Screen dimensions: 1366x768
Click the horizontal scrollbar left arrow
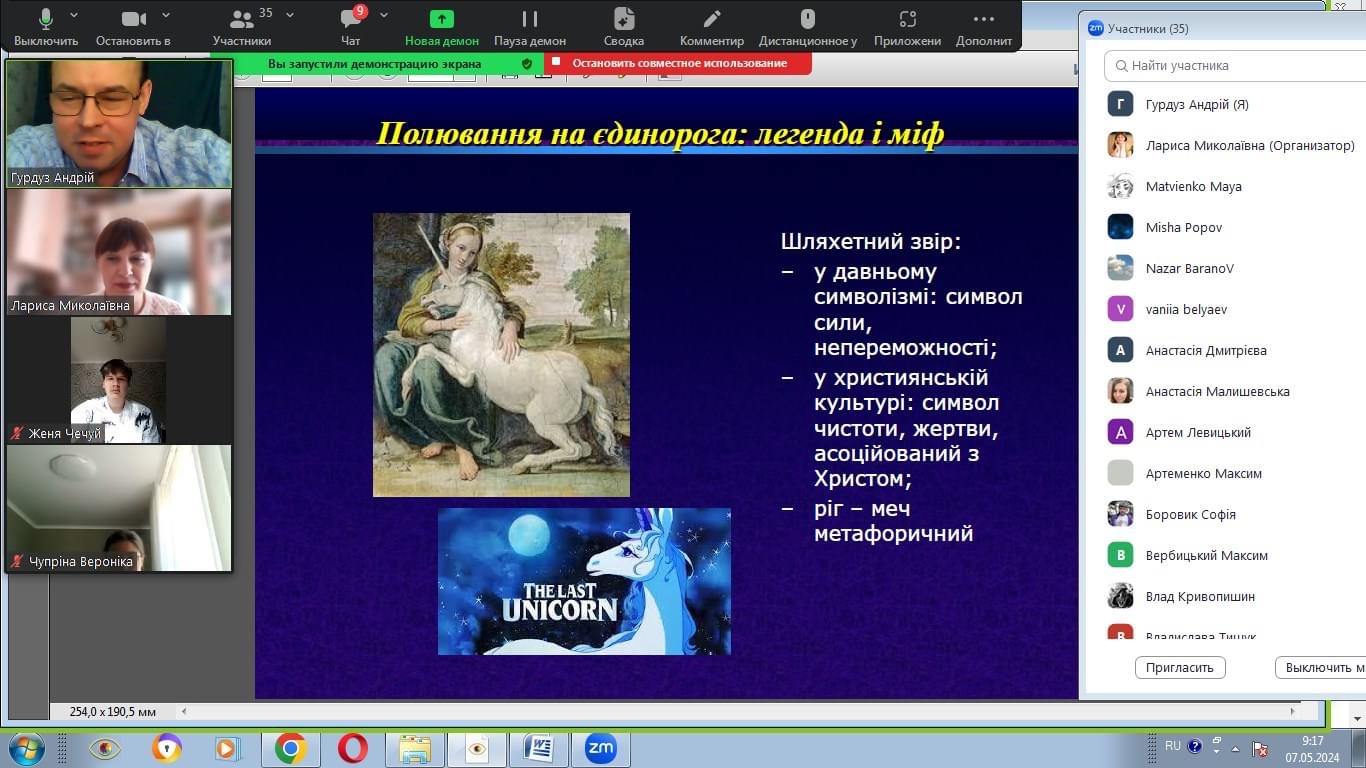point(183,712)
